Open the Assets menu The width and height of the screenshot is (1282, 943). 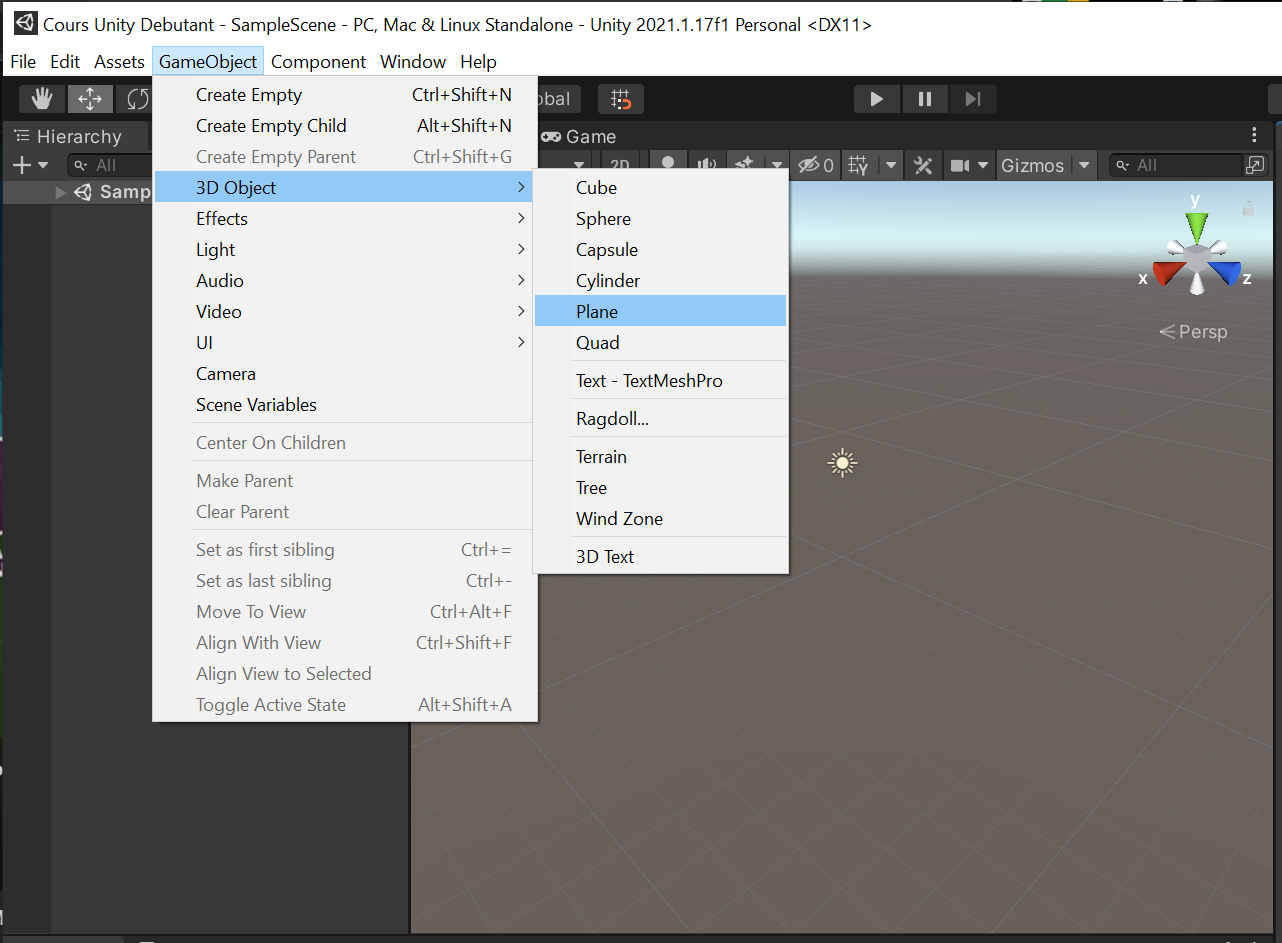pos(119,62)
